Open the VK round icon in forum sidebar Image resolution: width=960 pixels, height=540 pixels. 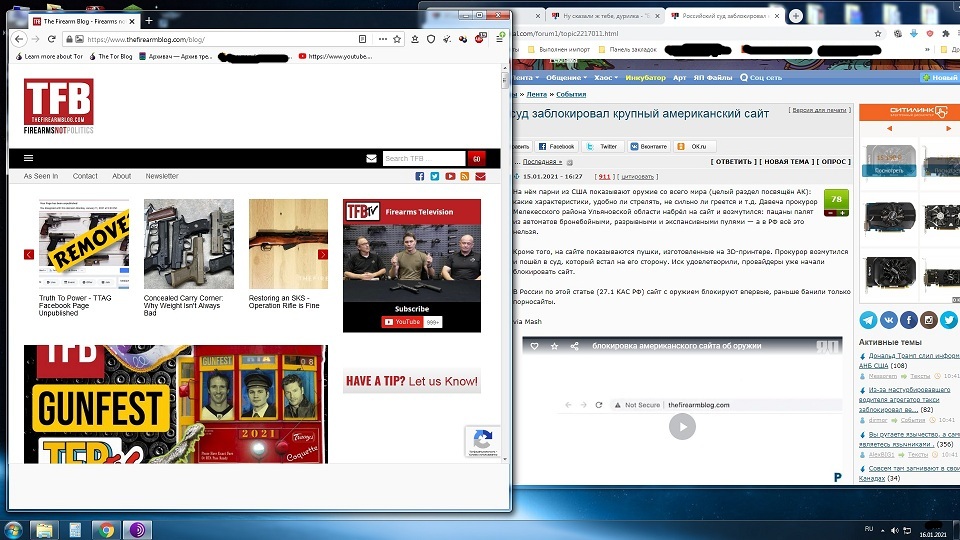point(888,320)
